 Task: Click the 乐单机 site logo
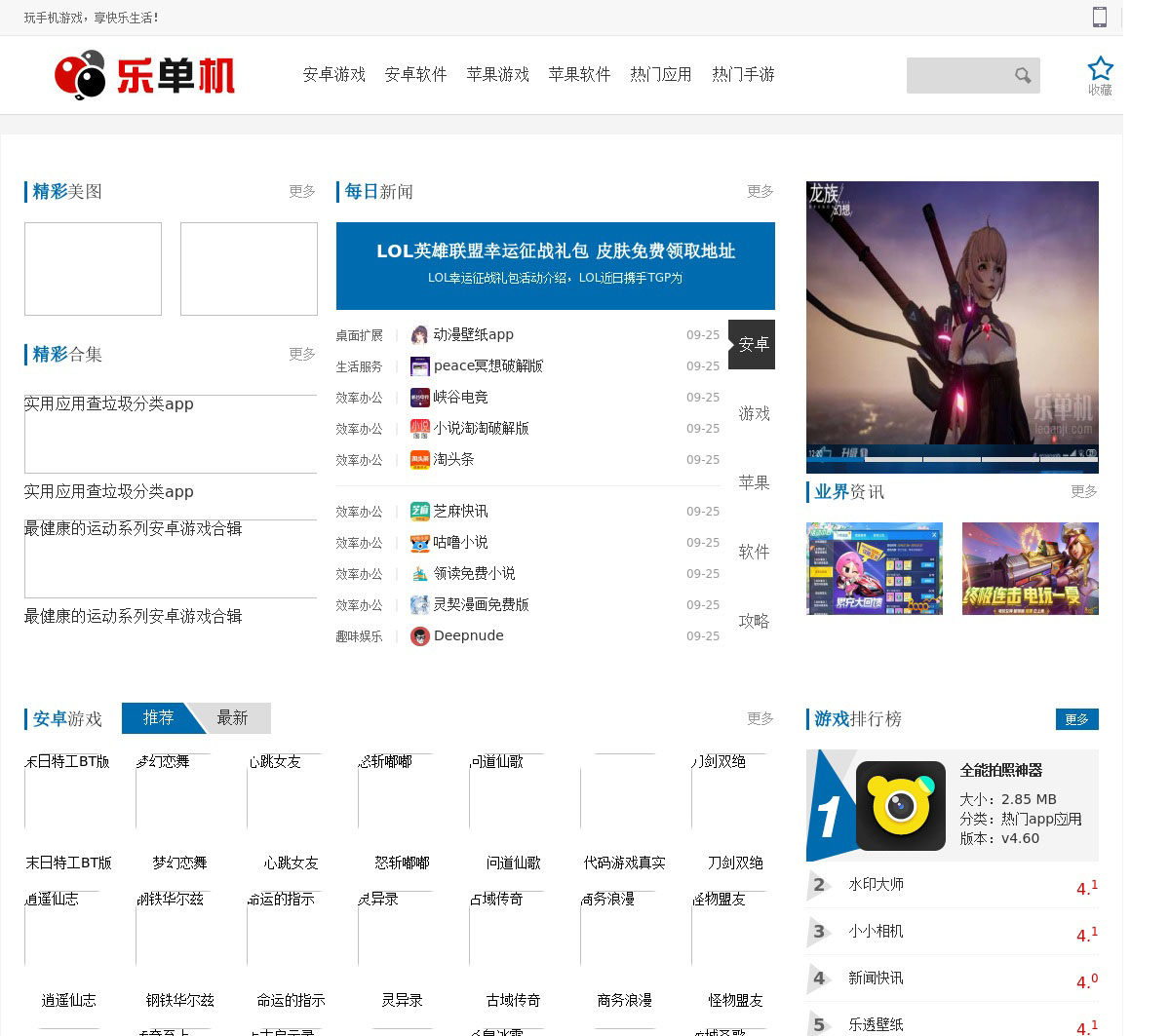(144, 75)
